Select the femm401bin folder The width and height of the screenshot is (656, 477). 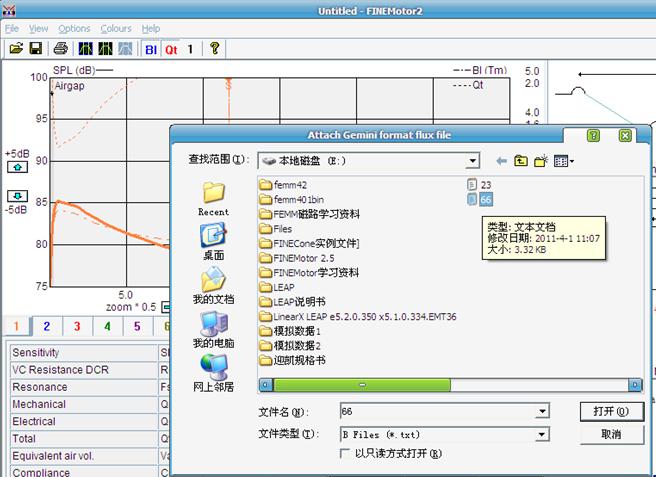292,200
